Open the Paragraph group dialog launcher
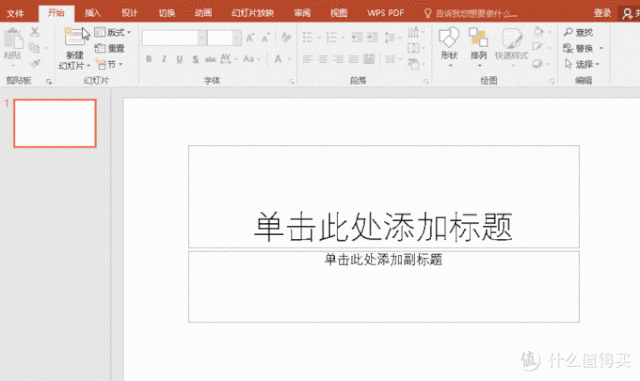640x381 pixels. click(426, 82)
